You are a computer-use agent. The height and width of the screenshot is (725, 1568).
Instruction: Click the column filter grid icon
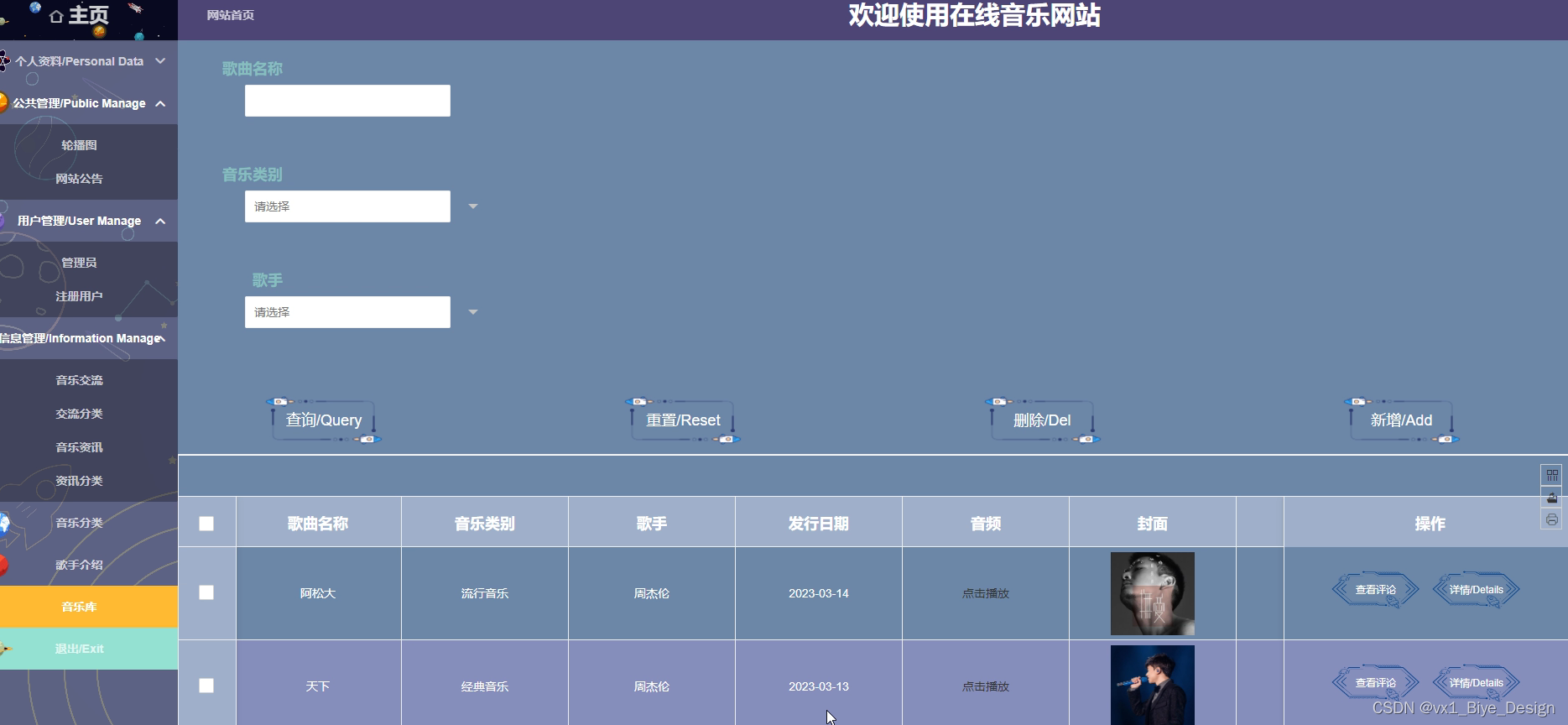[1552, 475]
